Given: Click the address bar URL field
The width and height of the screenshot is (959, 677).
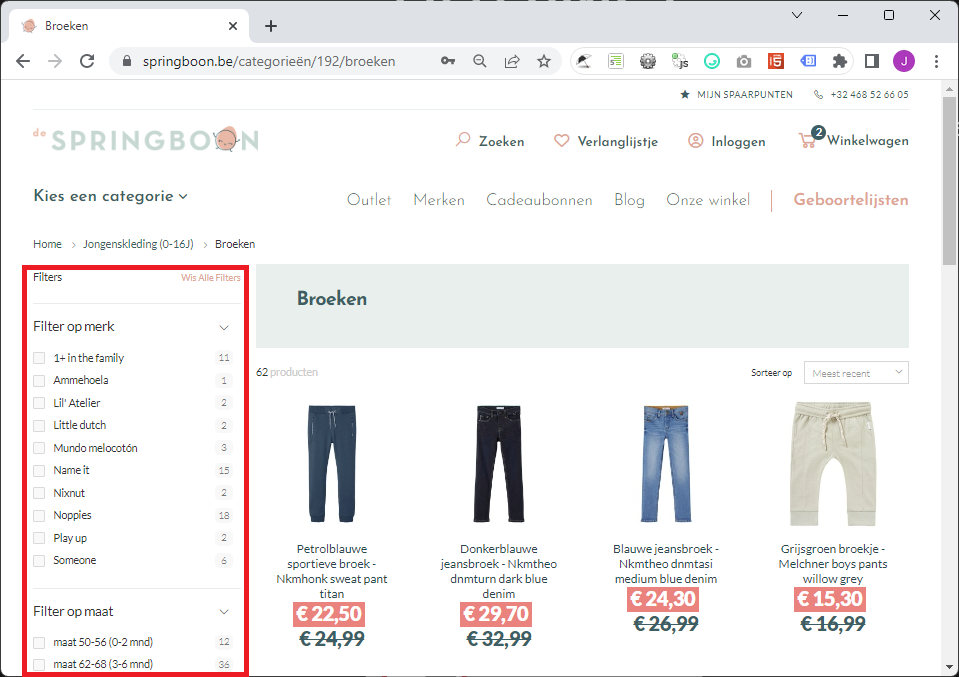Looking at the screenshot, I should click(269, 61).
